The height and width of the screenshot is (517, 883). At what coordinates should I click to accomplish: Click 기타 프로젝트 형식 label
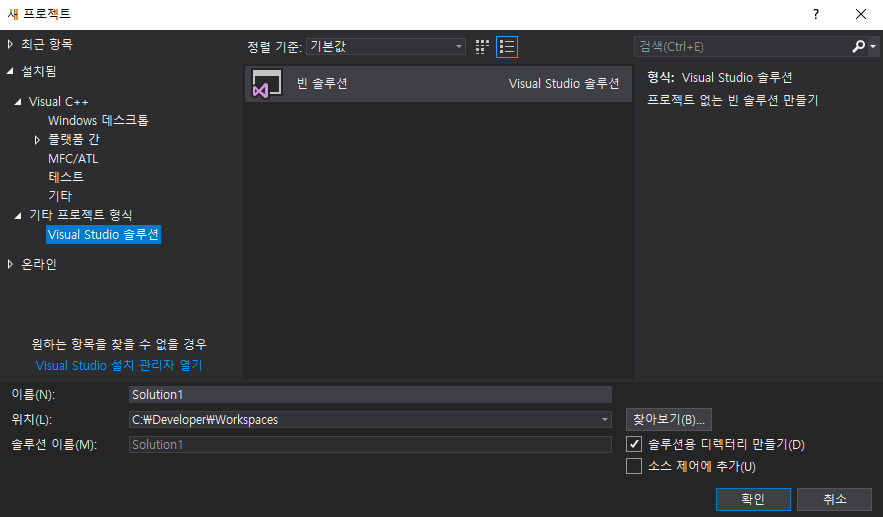(81, 215)
